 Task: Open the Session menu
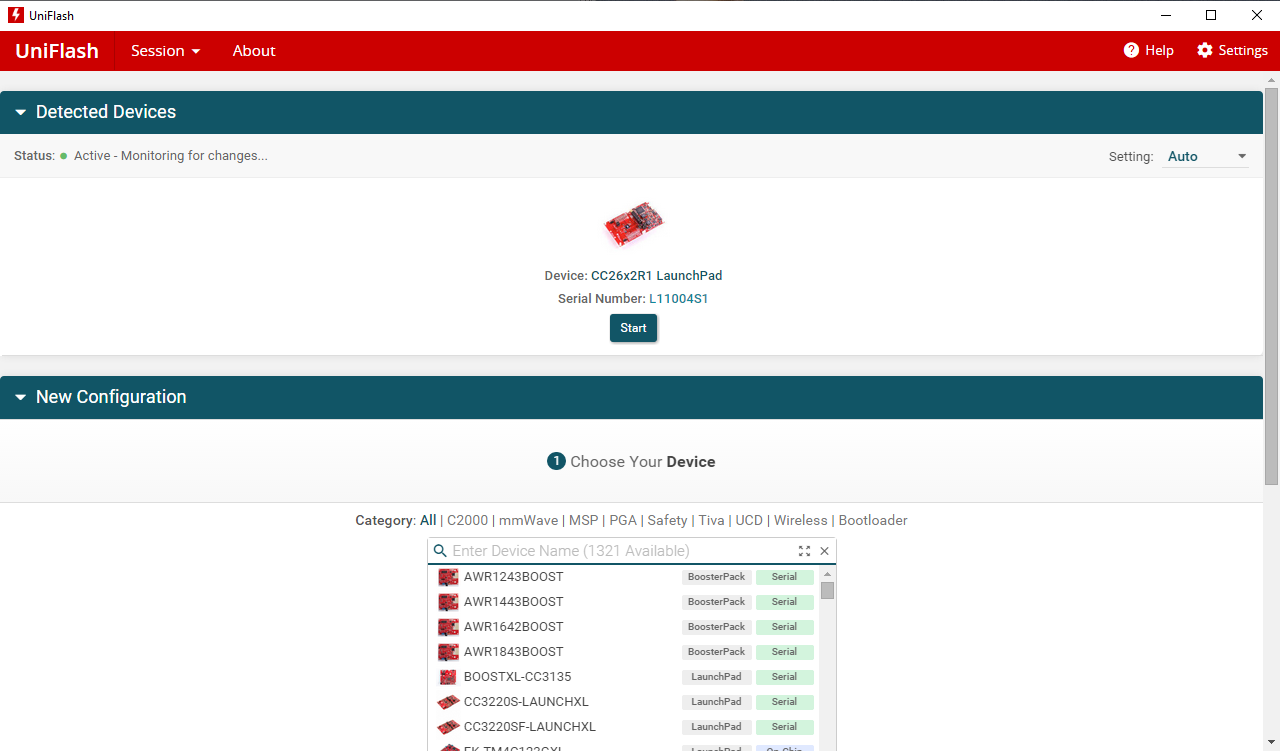click(164, 50)
